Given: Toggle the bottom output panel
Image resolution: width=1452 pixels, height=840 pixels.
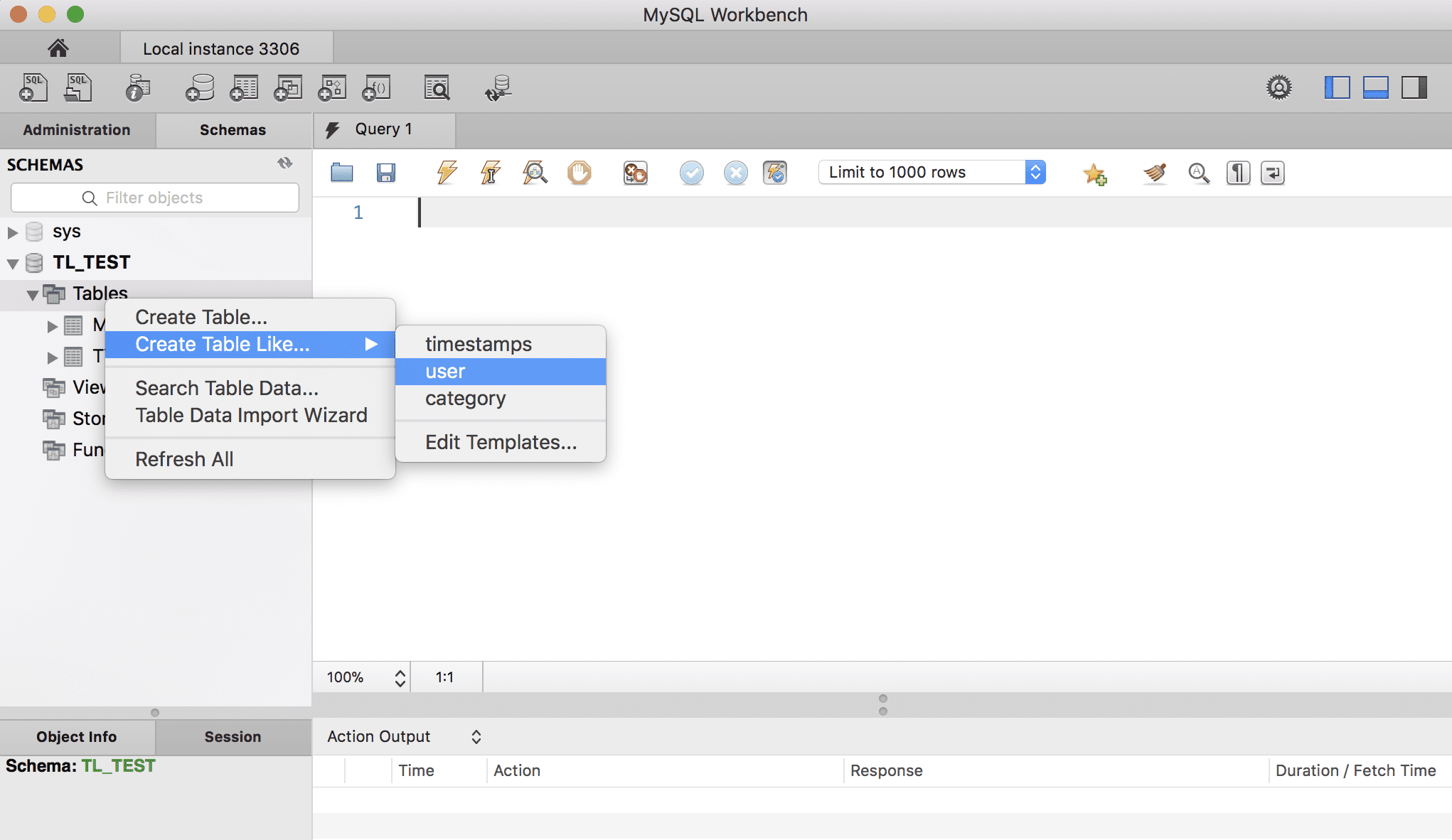Looking at the screenshot, I should tap(1375, 88).
